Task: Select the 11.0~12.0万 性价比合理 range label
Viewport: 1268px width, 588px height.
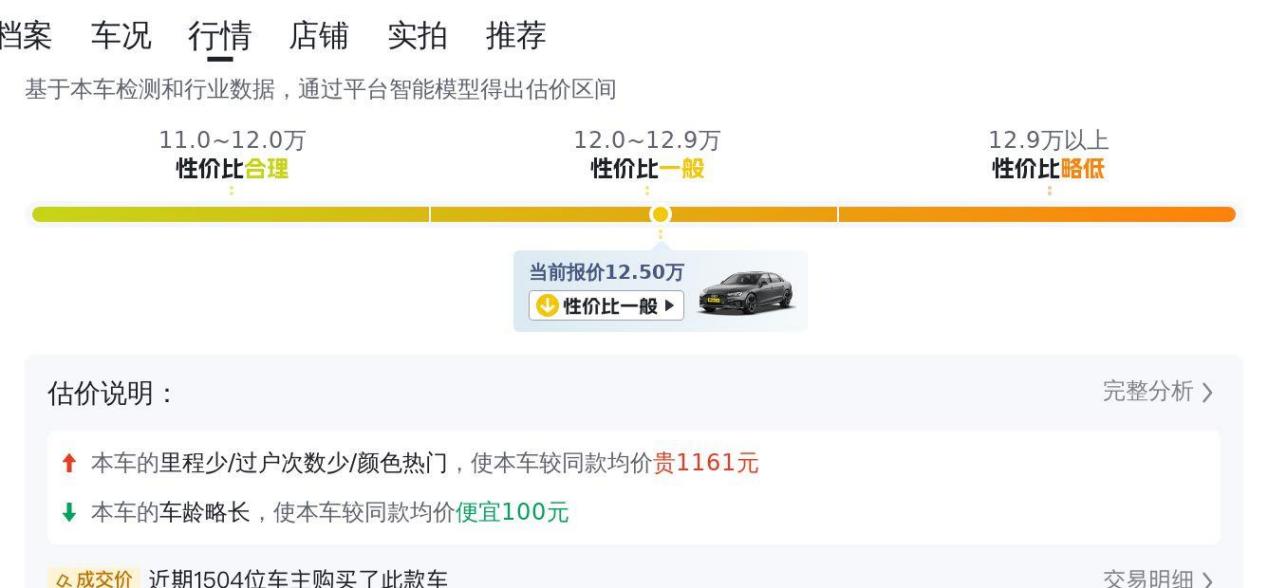Action: 232,155
